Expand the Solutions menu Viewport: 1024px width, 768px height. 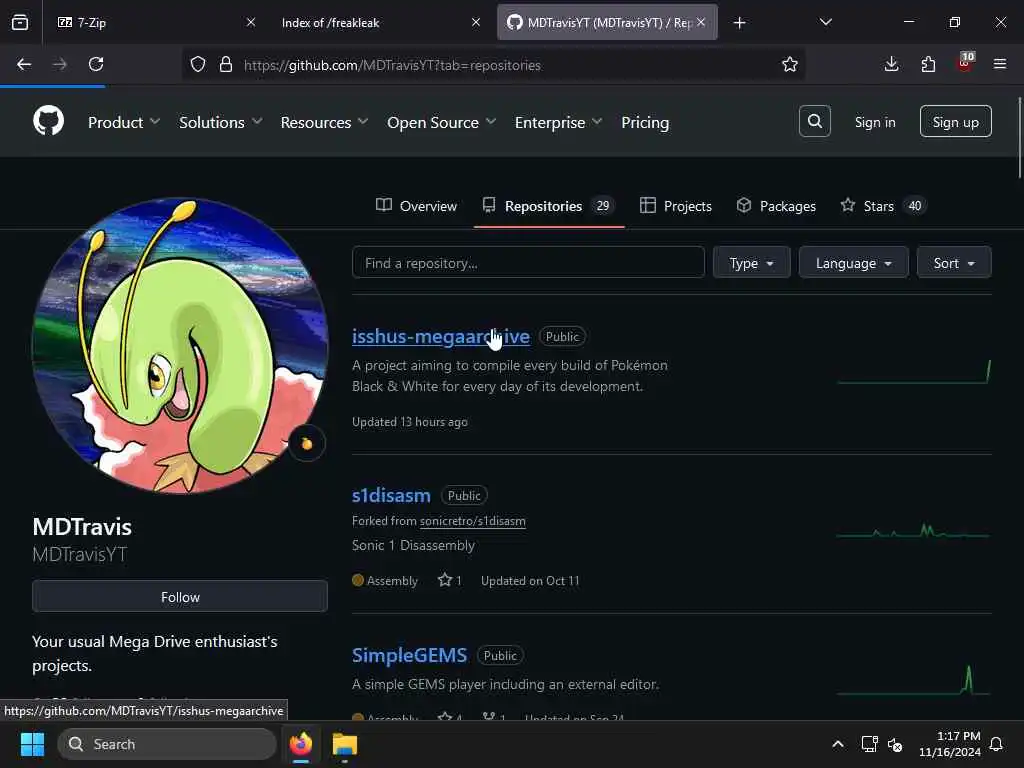click(221, 122)
